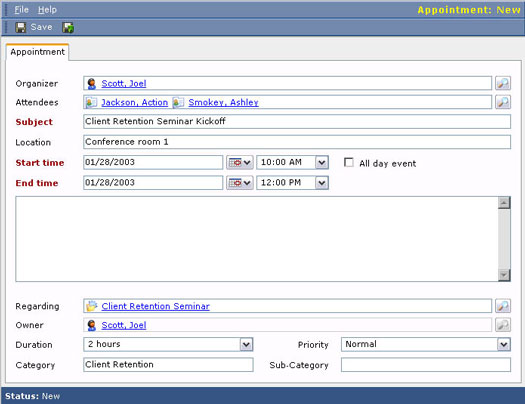Screen dimensions: 525x404
Task: Open the Duration 2 hours dropdown
Action: 246,344
